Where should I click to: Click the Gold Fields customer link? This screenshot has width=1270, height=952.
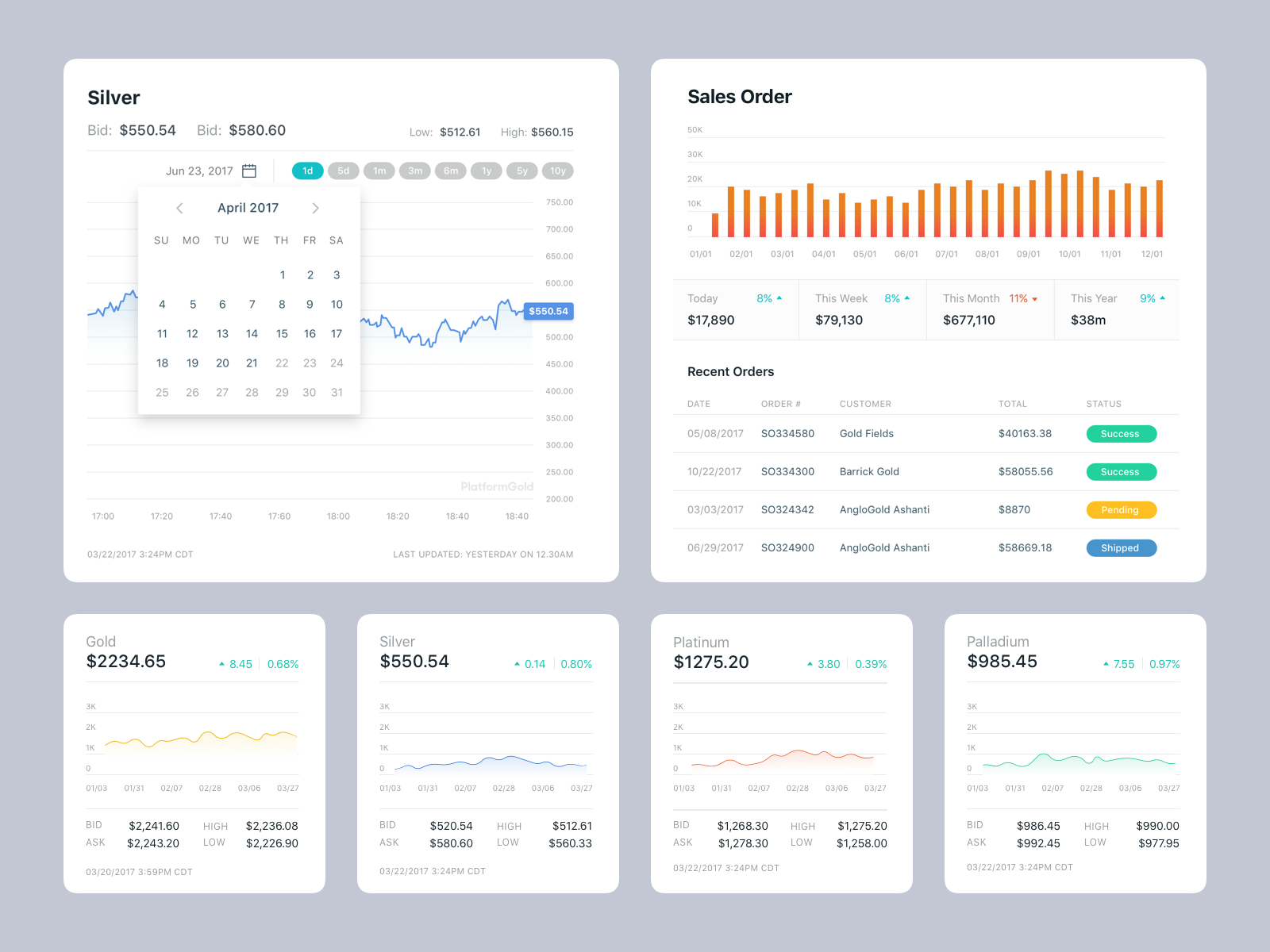click(867, 433)
